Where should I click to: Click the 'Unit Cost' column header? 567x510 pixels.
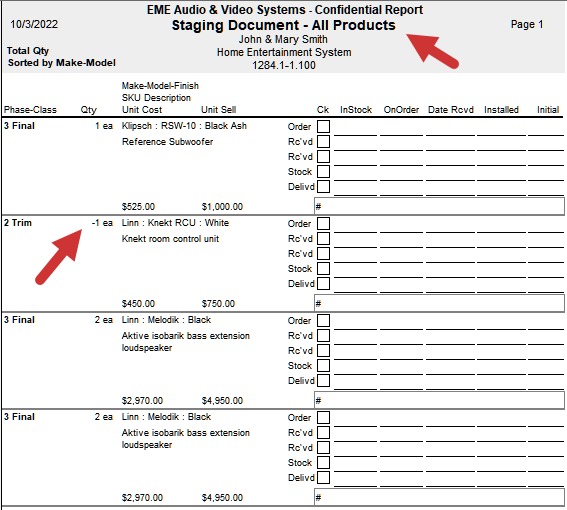tap(142, 110)
